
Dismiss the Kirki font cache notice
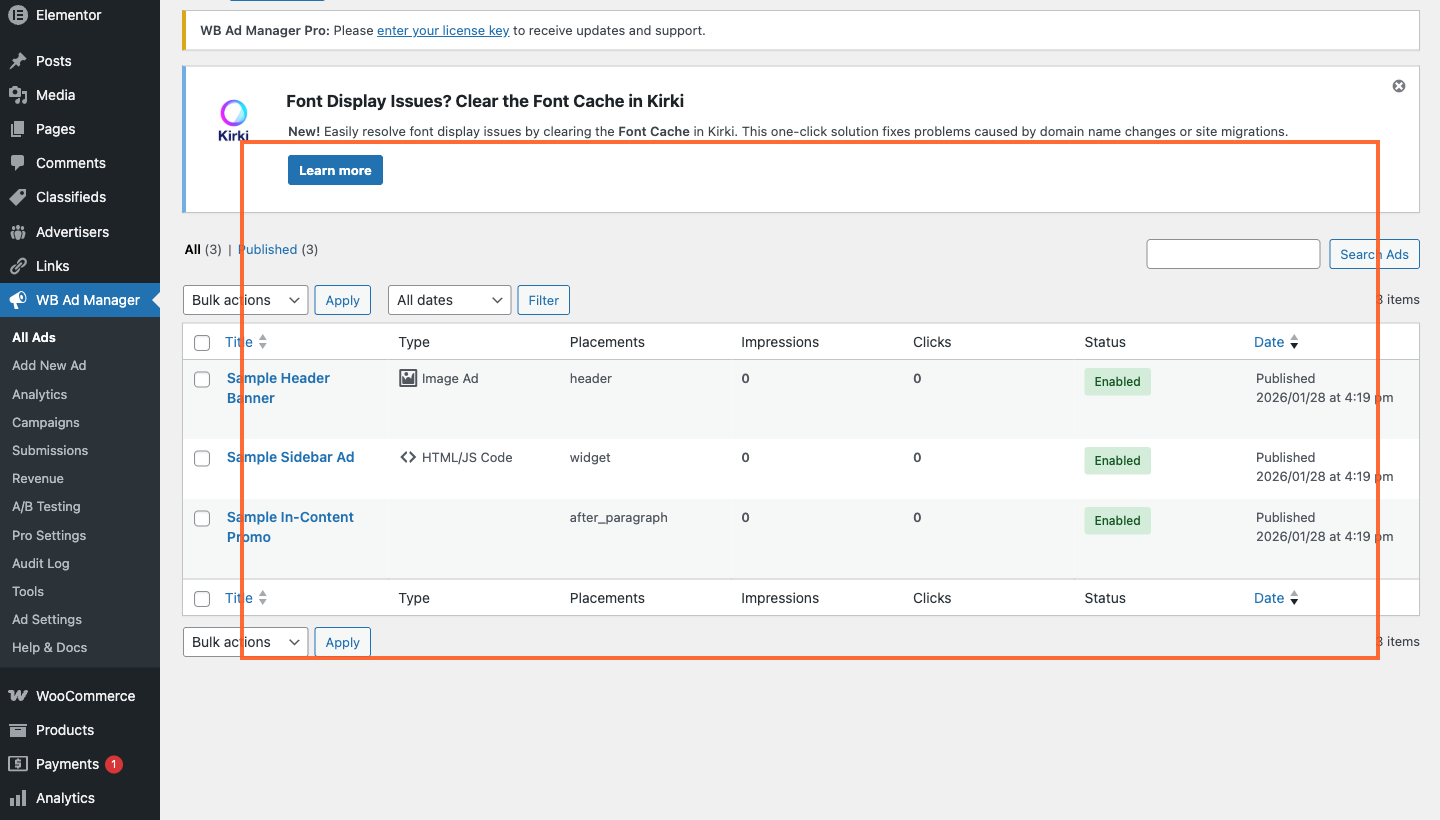click(1398, 86)
